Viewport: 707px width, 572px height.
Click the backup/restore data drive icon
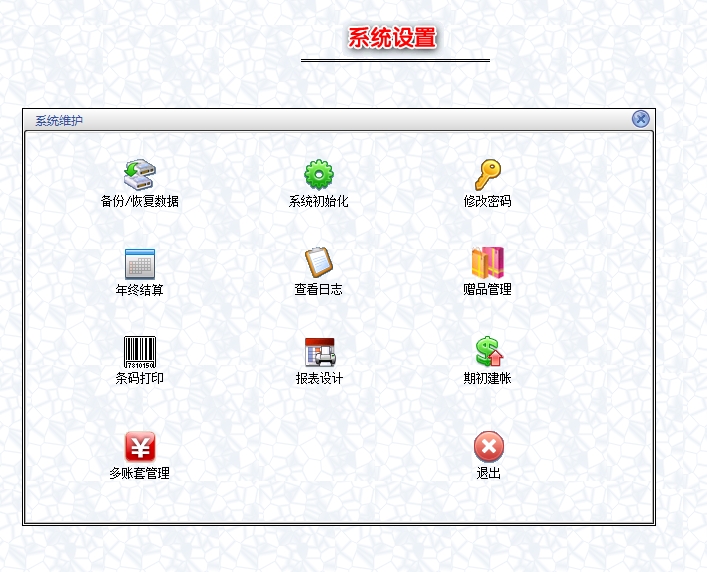[139, 174]
